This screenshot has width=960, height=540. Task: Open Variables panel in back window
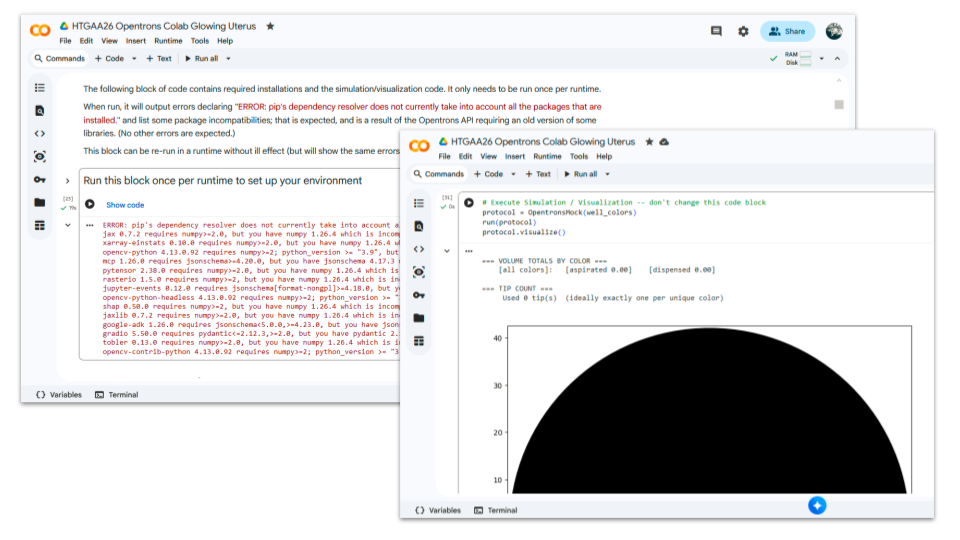pos(59,395)
